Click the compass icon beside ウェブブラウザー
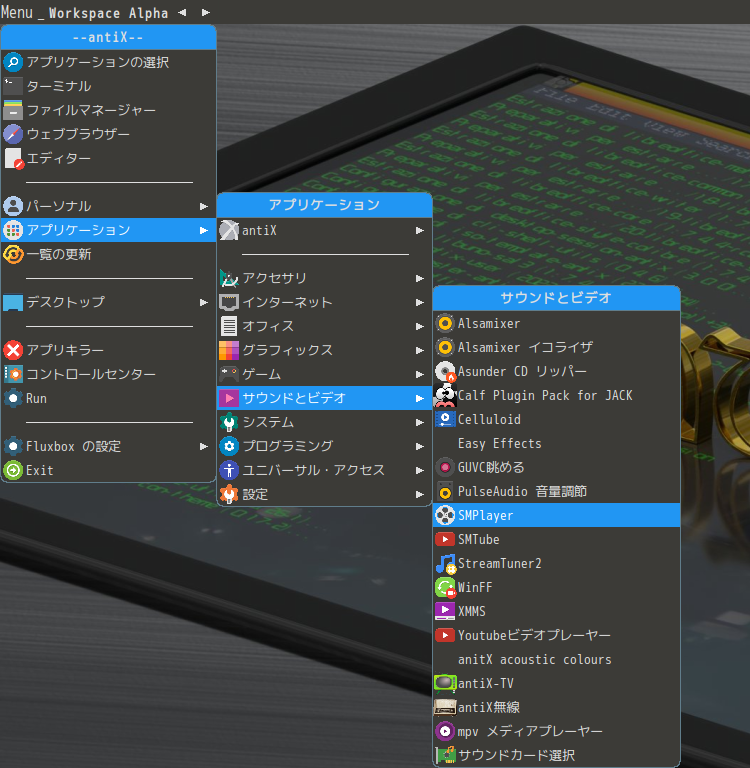 click(13, 134)
